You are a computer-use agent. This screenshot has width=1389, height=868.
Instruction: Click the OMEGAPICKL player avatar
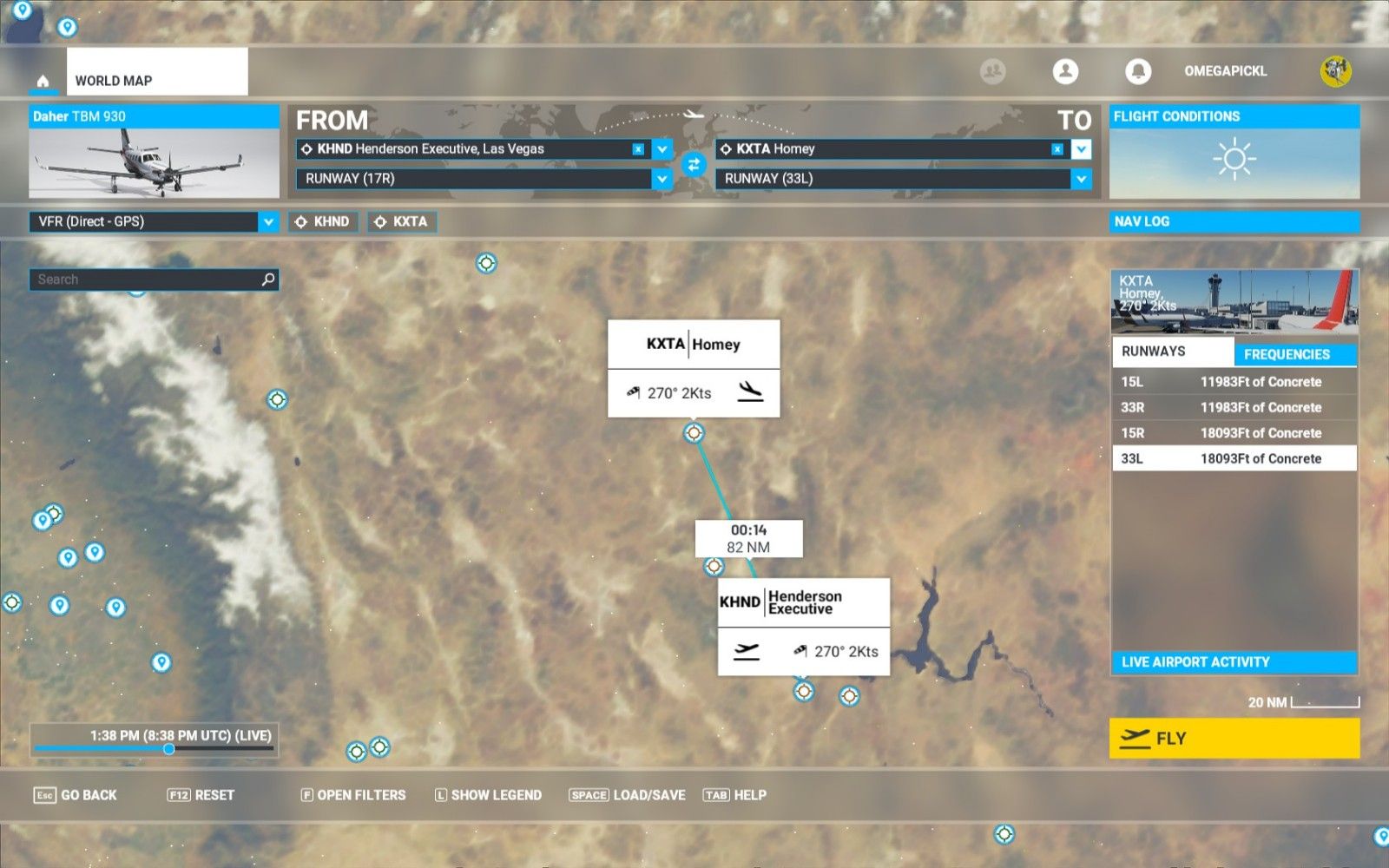(x=1335, y=71)
